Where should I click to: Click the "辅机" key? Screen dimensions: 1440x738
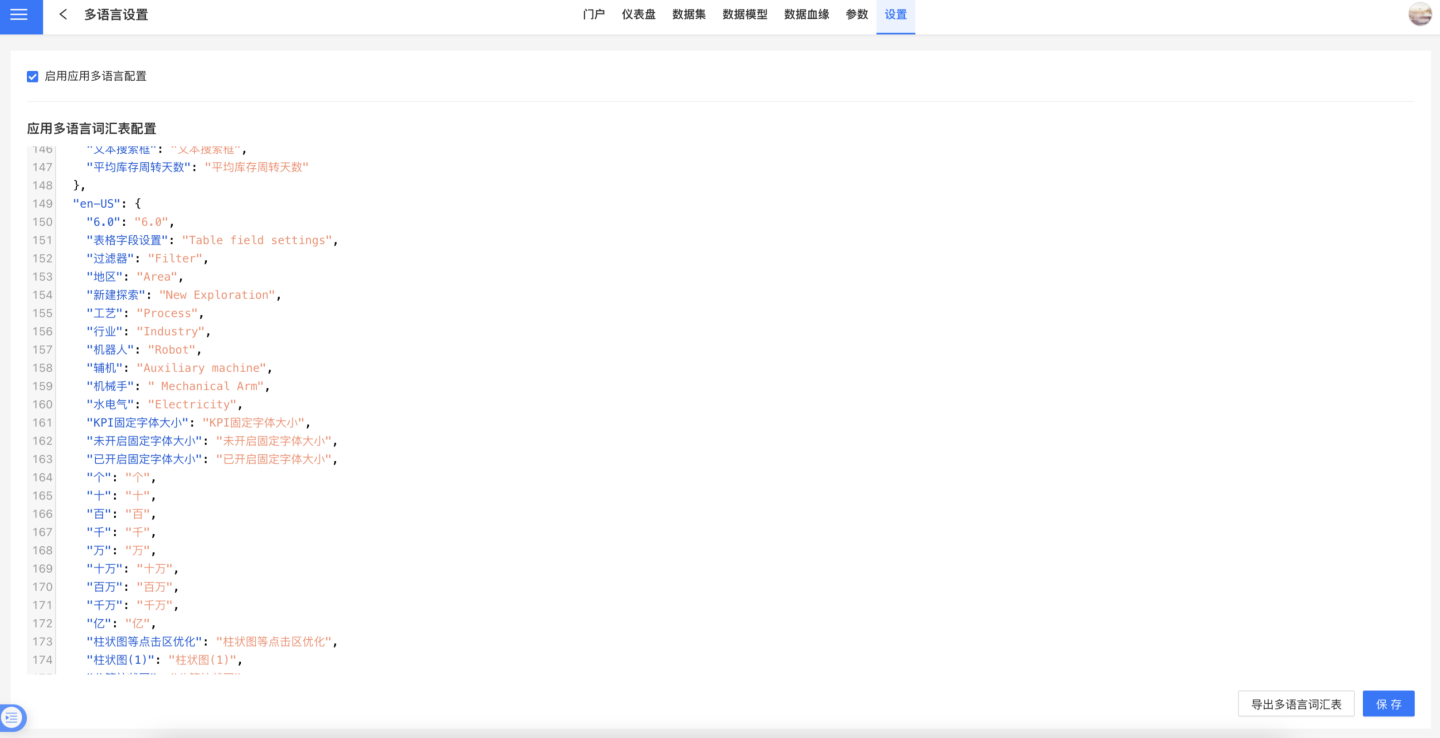coord(105,368)
